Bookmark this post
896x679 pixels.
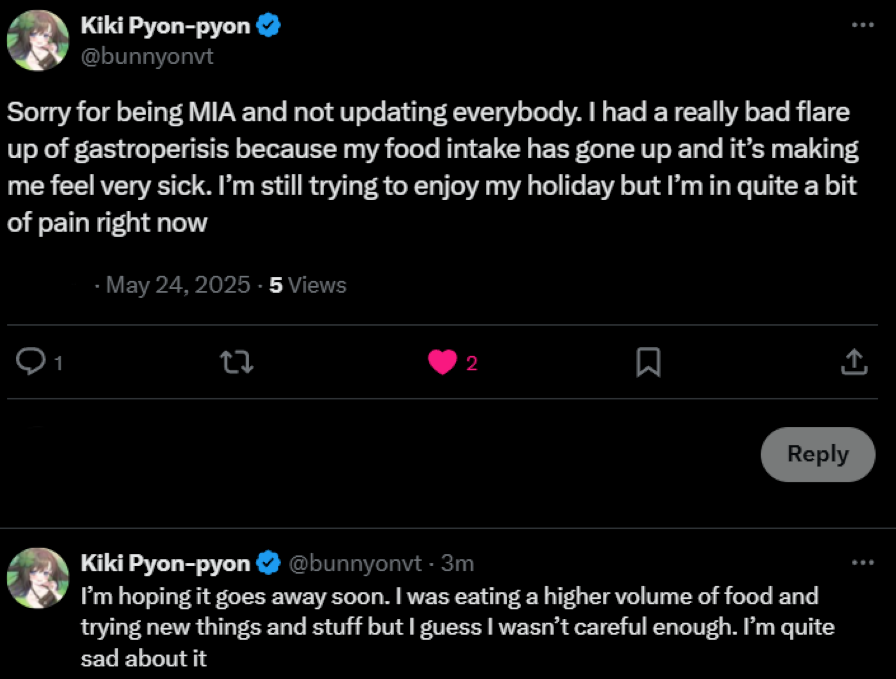pyautogui.click(x=648, y=362)
